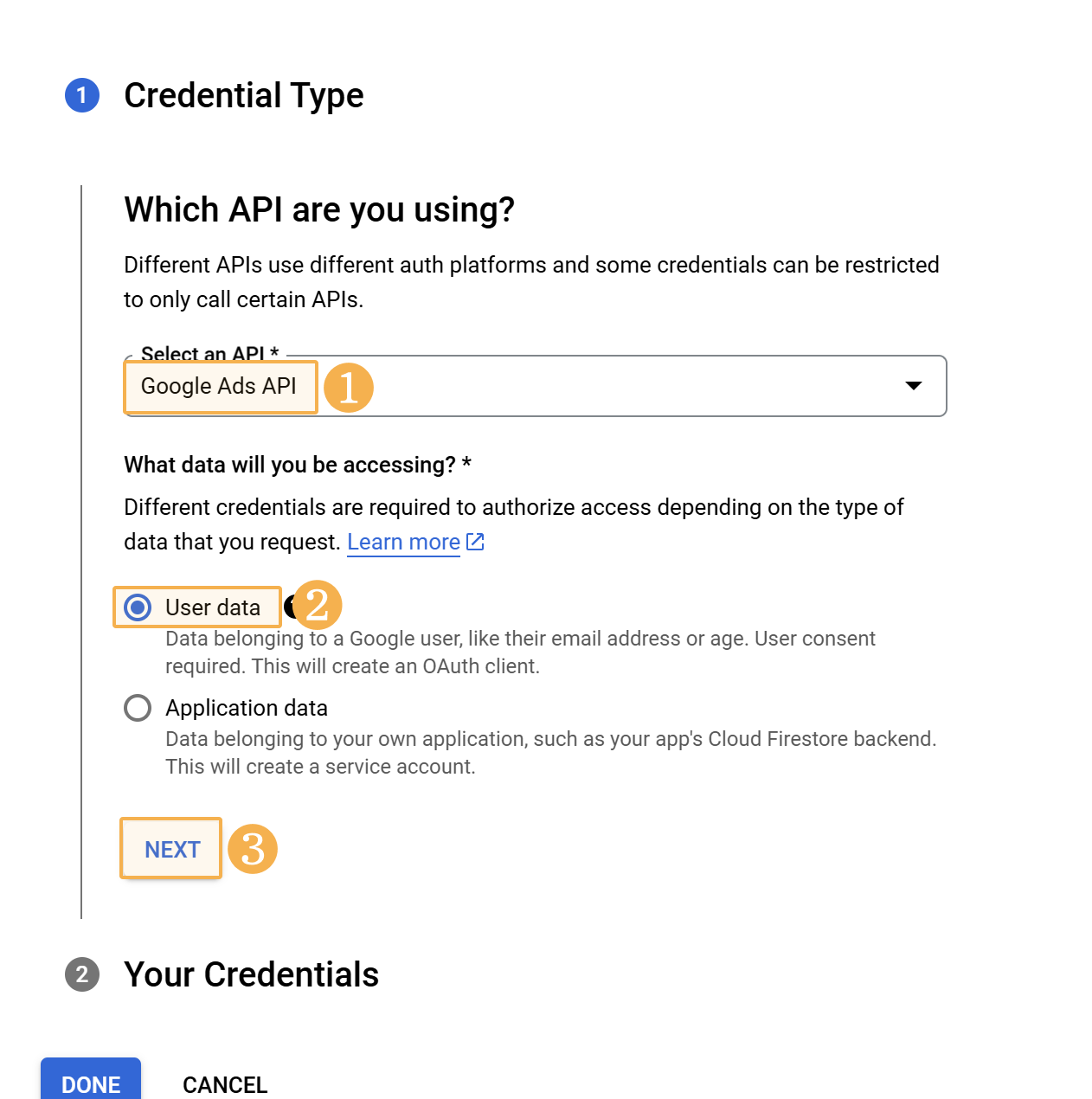Click the CANCEL button
The image size is (1092, 1099).
coord(225,1084)
